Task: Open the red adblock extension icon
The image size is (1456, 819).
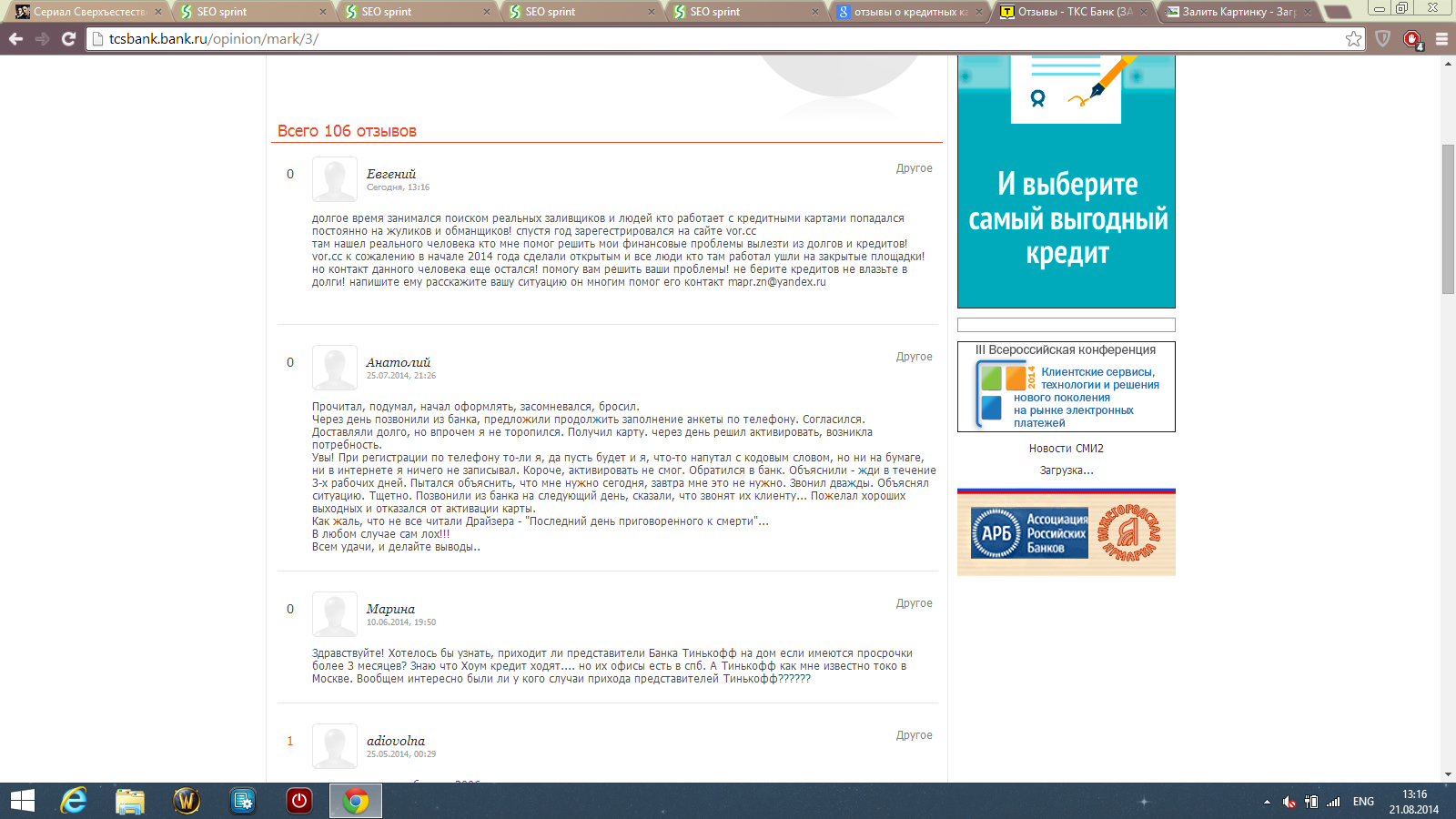Action: point(1412,39)
